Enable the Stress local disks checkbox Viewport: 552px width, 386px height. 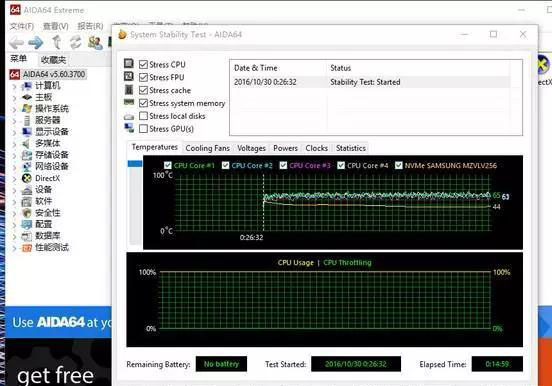(x=143, y=116)
